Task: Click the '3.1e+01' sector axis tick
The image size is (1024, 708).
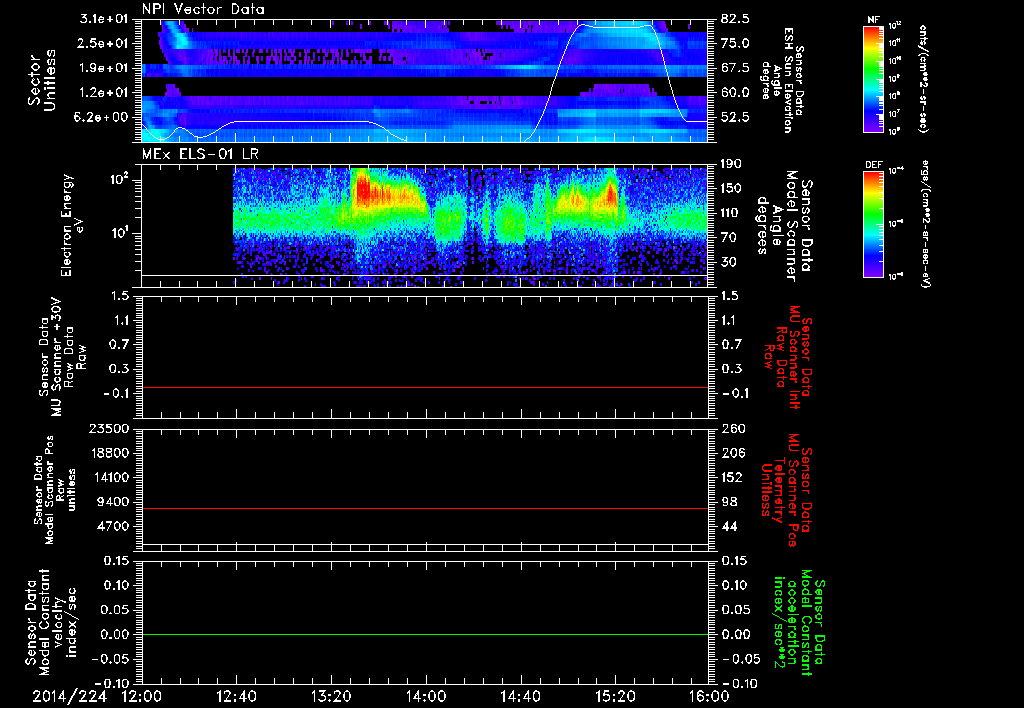Action: click(104, 19)
